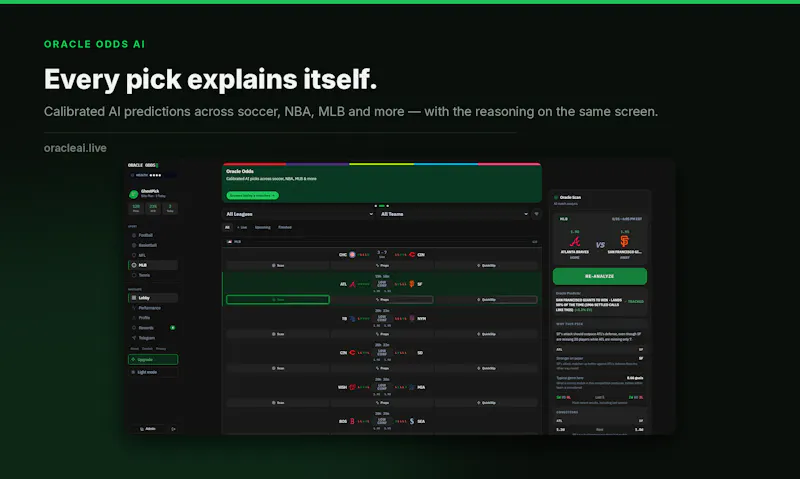
Task: Click Scan for the CHC vs CIN match
Action: [x=278, y=266]
